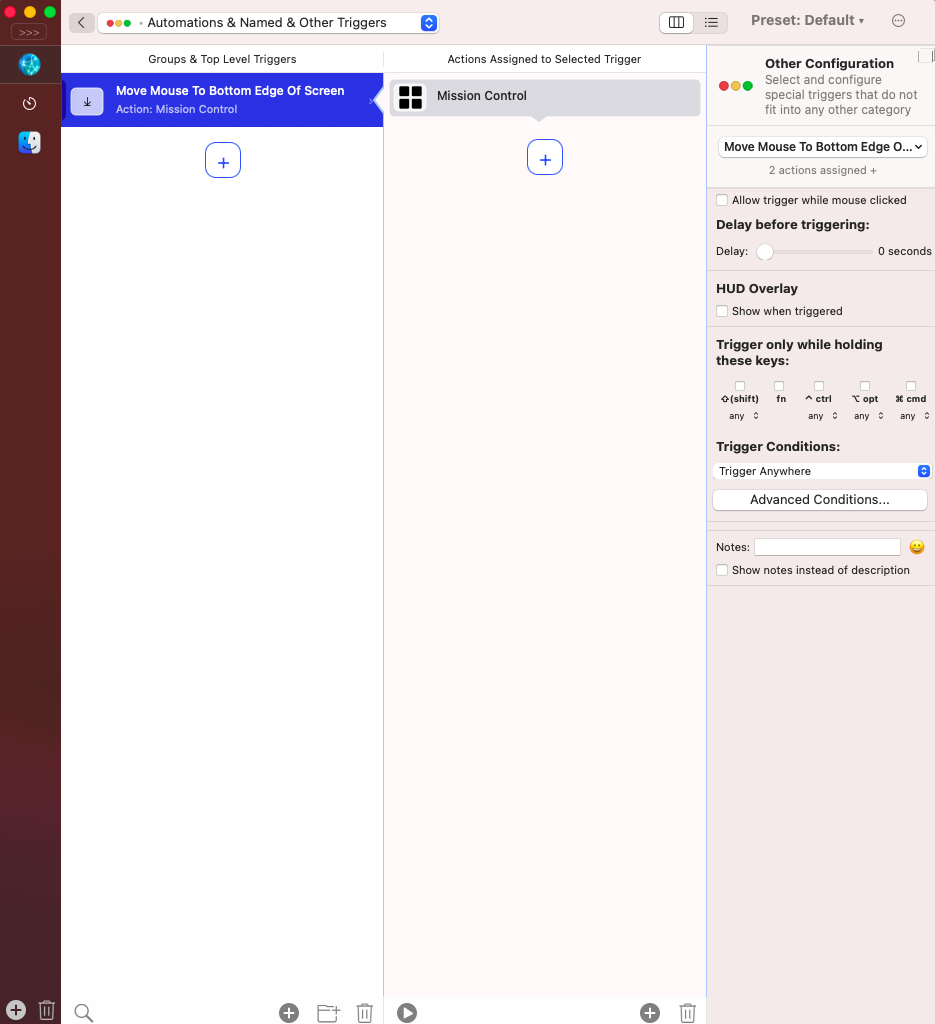Open the search magnifier icon
Viewport: 935px width, 1024px height.
(84, 1013)
